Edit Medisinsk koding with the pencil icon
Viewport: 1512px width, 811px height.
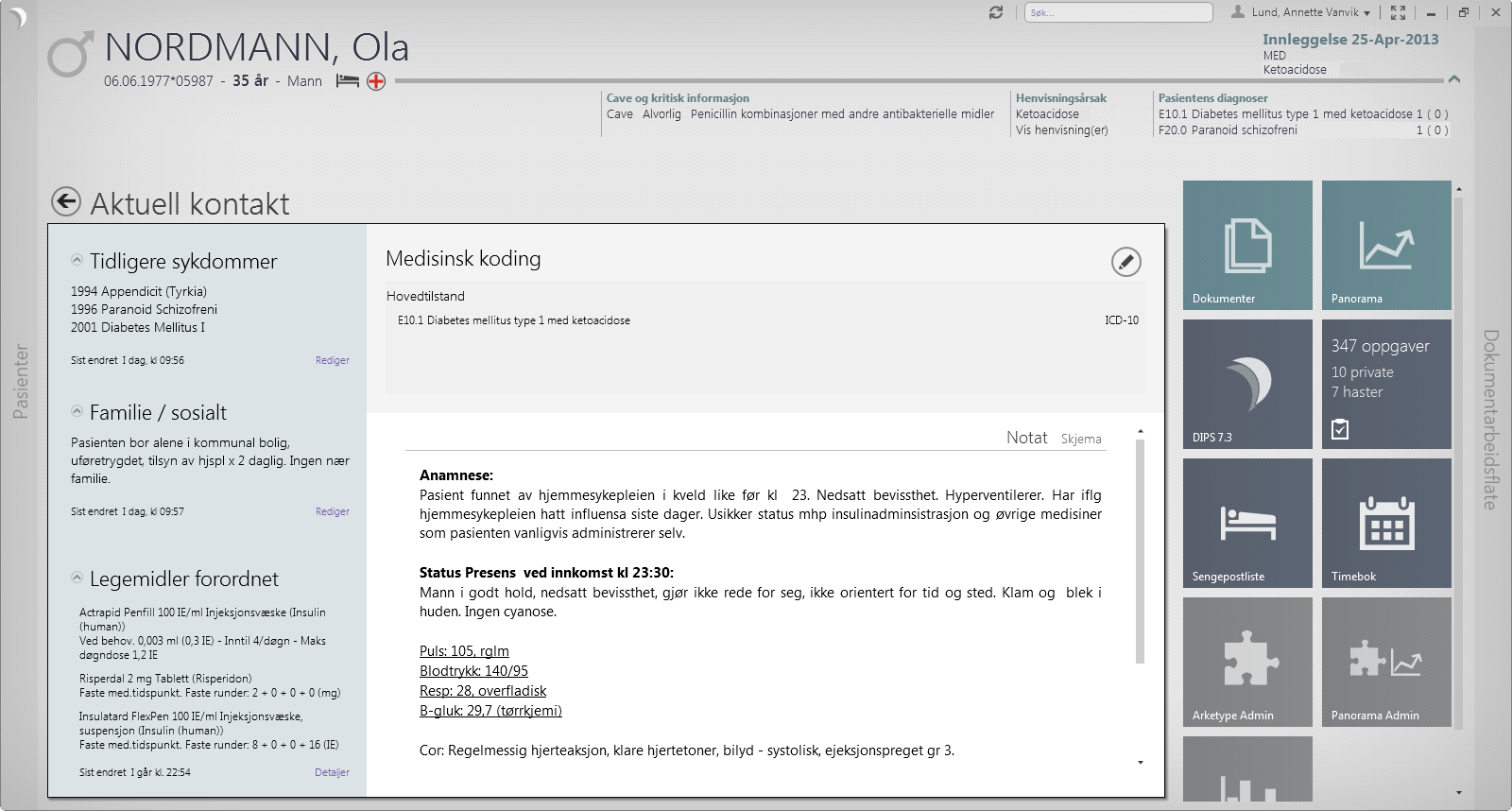[x=1125, y=262]
